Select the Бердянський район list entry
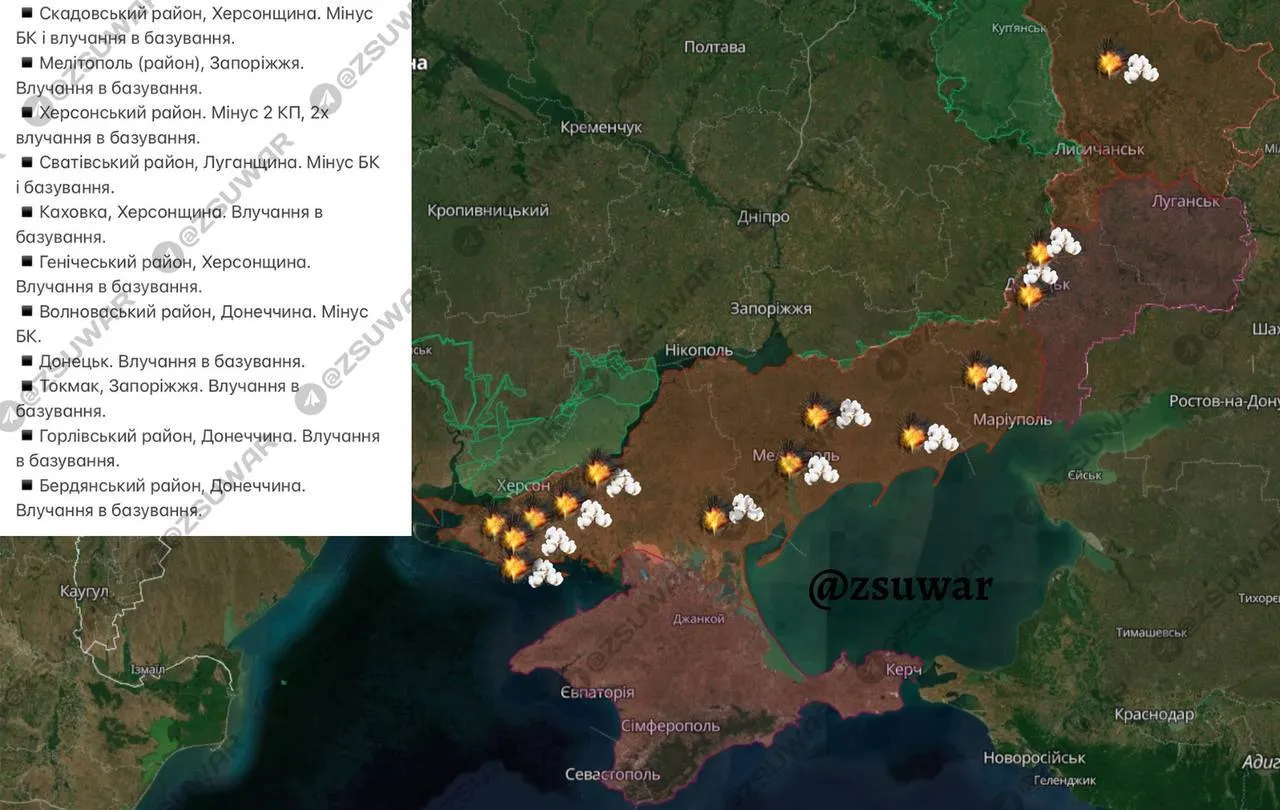 (172, 486)
